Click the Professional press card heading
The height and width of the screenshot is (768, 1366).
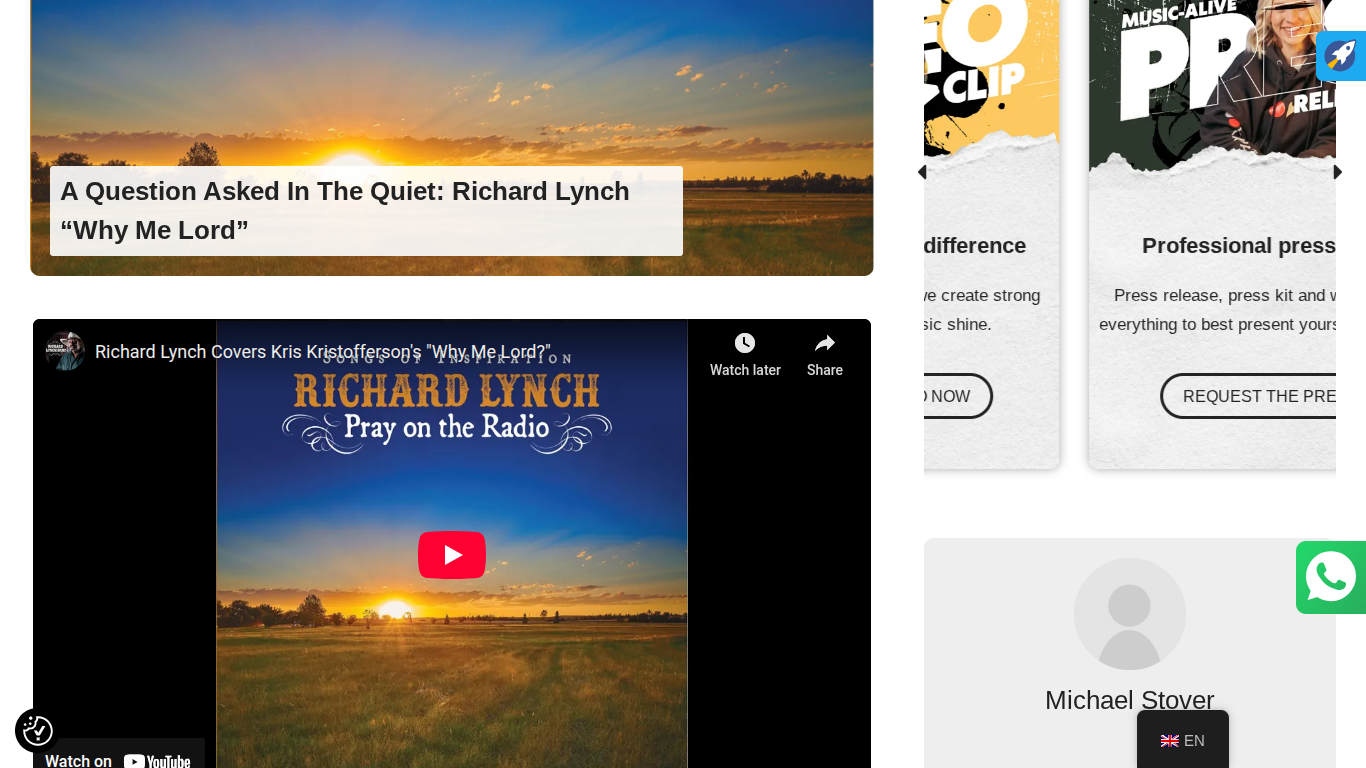pos(1239,246)
